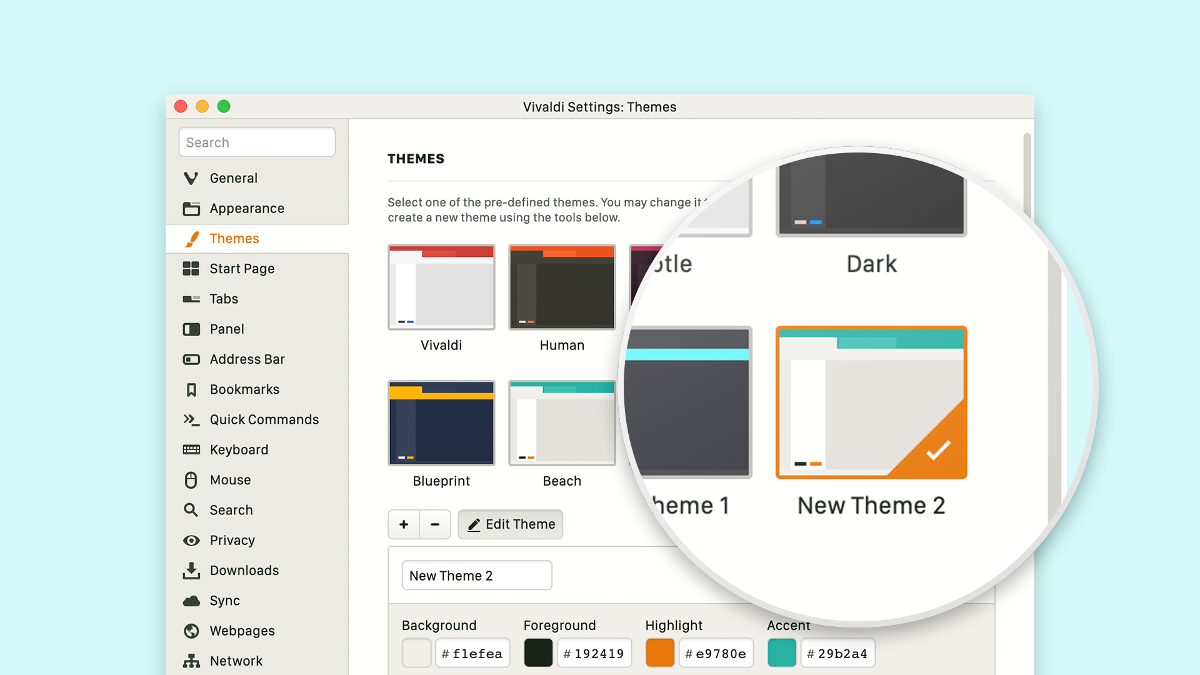
Task: Click the Start Page grid icon
Action: click(191, 269)
